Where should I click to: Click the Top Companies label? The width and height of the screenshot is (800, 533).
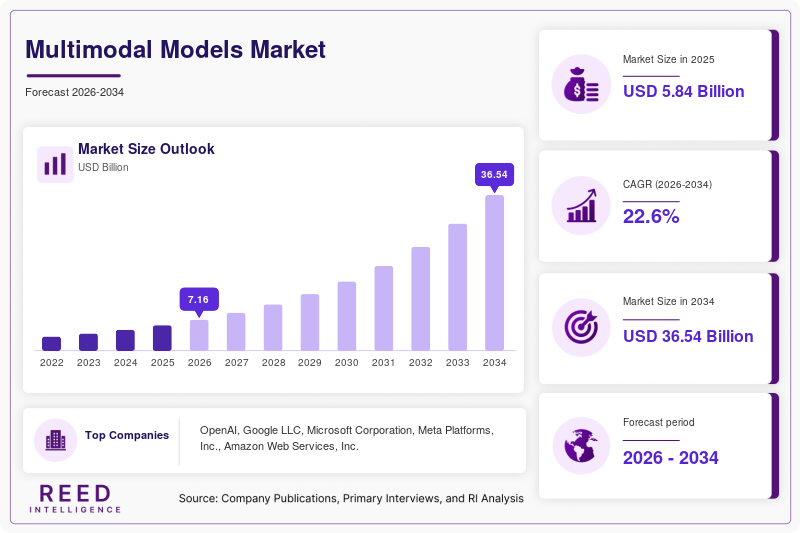click(x=127, y=435)
